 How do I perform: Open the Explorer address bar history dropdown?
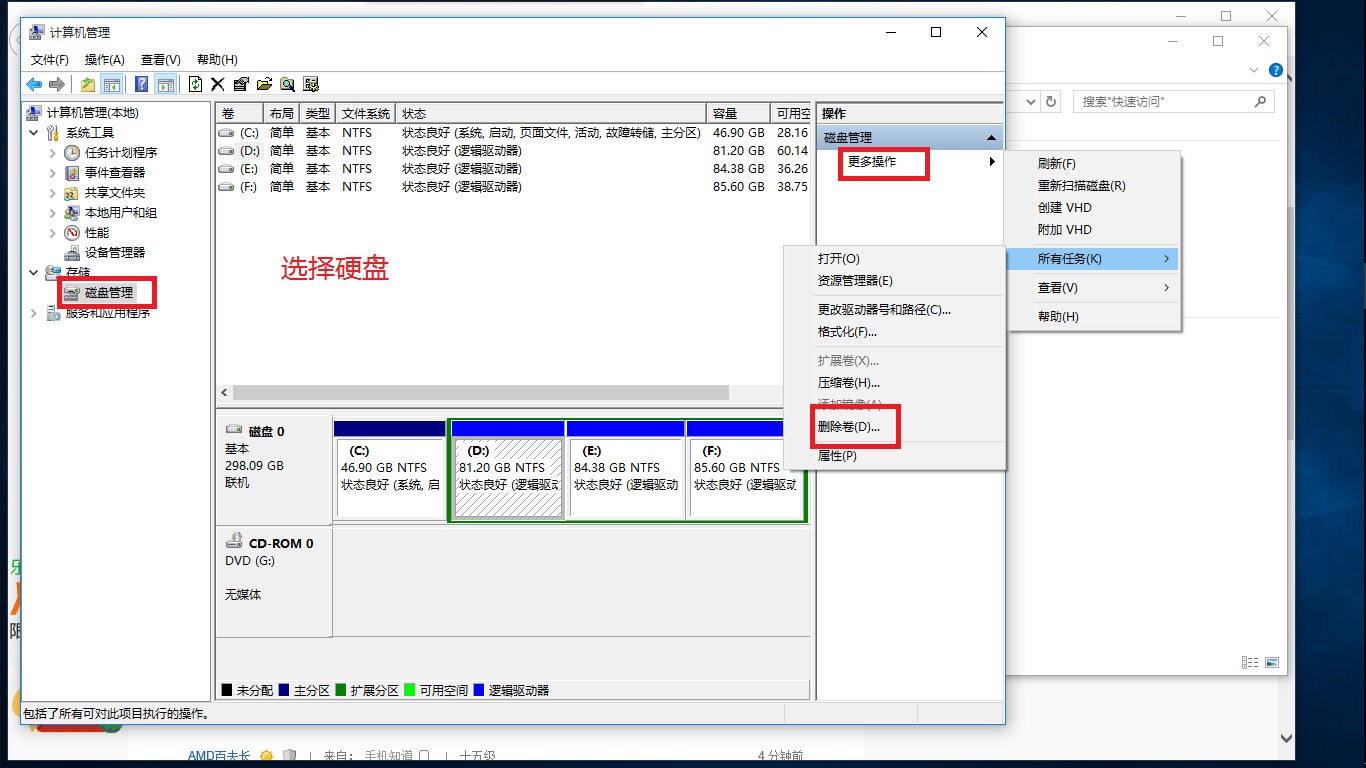click(x=1031, y=102)
